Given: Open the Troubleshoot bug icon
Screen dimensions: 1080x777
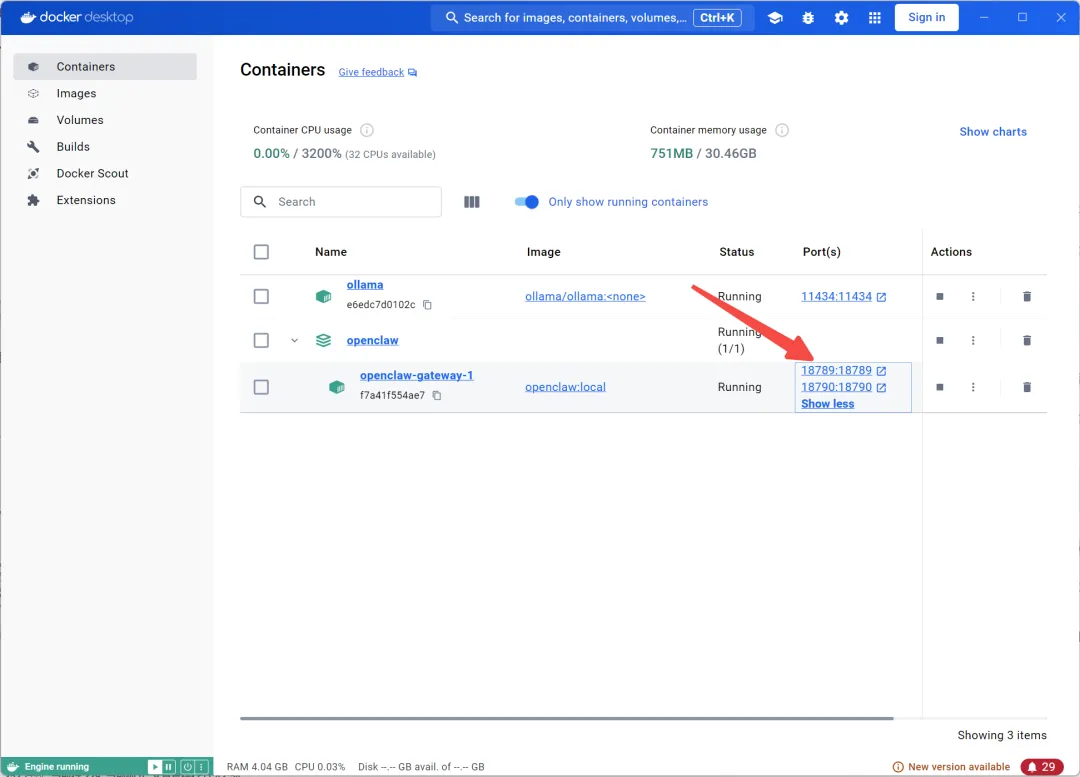Looking at the screenshot, I should tap(808, 18).
